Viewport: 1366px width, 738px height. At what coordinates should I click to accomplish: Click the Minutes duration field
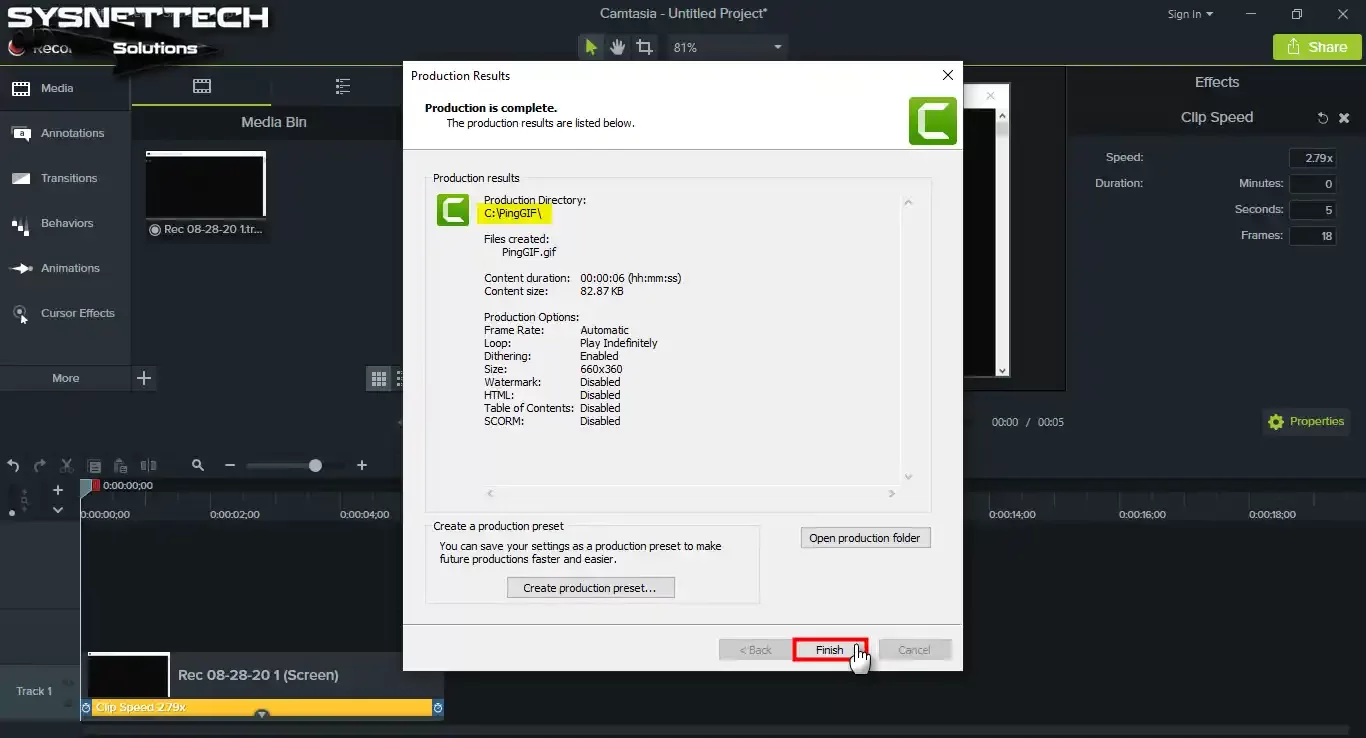click(x=1313, y=184)
